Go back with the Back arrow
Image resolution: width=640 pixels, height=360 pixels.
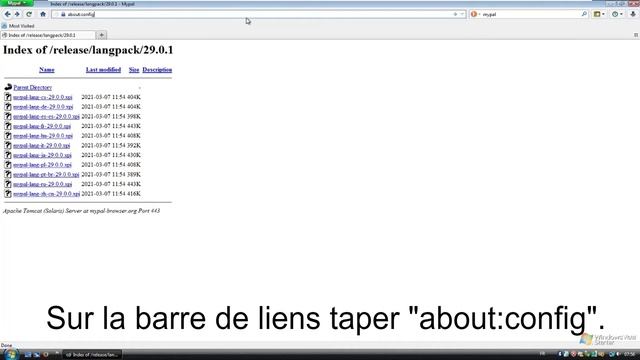coord(7,14)
